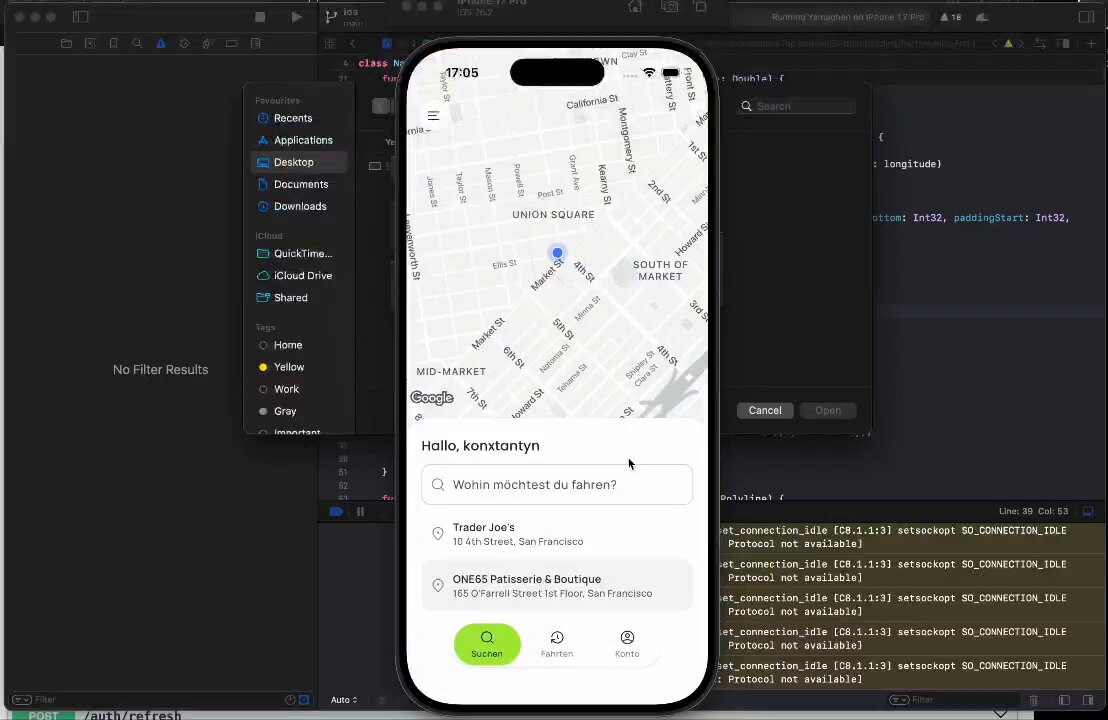Open Downloads in the sidebar
This screenshot has height=720, width=1108.
(x=299, y=206)
